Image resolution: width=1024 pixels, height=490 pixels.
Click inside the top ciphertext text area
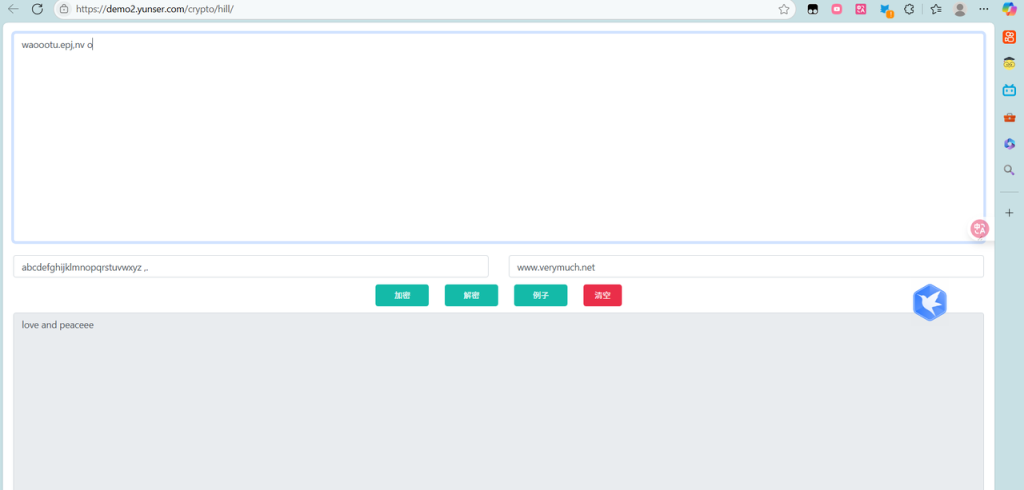[x=498, y=138]
